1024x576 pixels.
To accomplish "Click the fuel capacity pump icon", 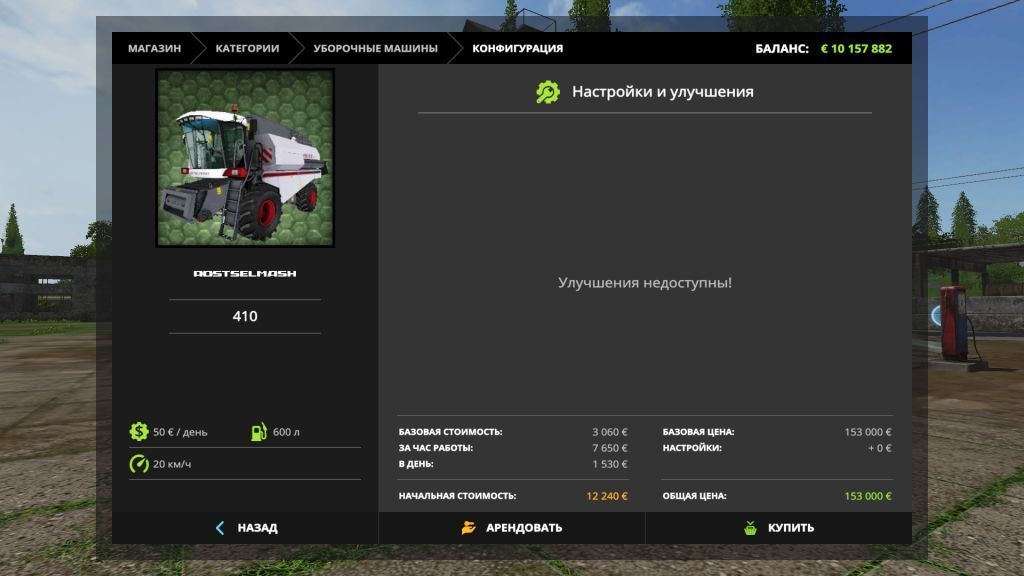I will coord(259,432).
